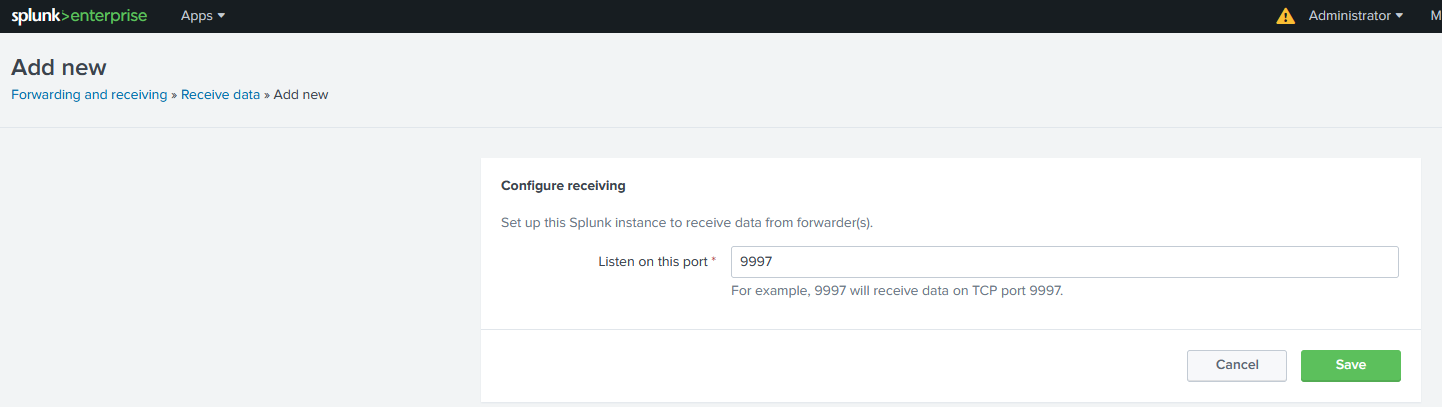This screenshot has width=1442, height=407.
Task: Click the Configure receiving section title
Action: 563,186
